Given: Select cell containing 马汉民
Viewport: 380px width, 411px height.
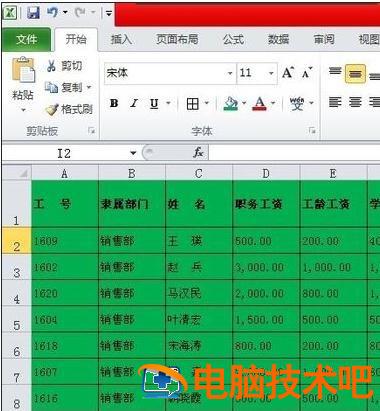Looking at the screenshot, I should pyautogui.click(x=199, y=293).
